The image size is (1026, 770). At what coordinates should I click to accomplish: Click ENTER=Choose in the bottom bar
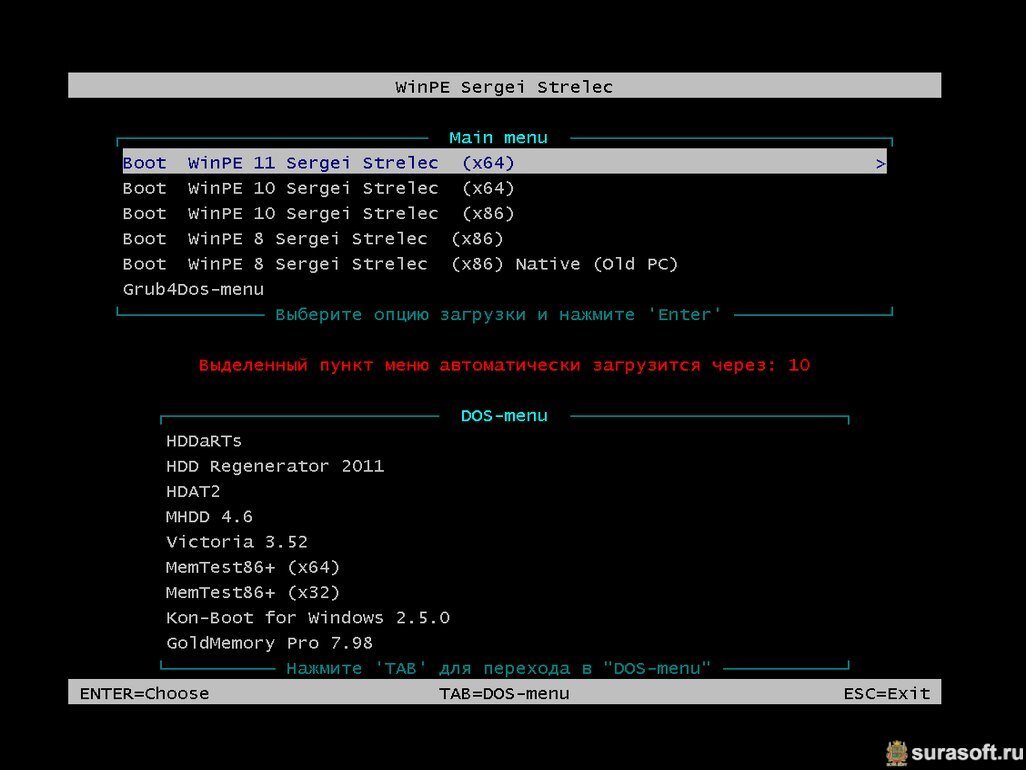145,693
